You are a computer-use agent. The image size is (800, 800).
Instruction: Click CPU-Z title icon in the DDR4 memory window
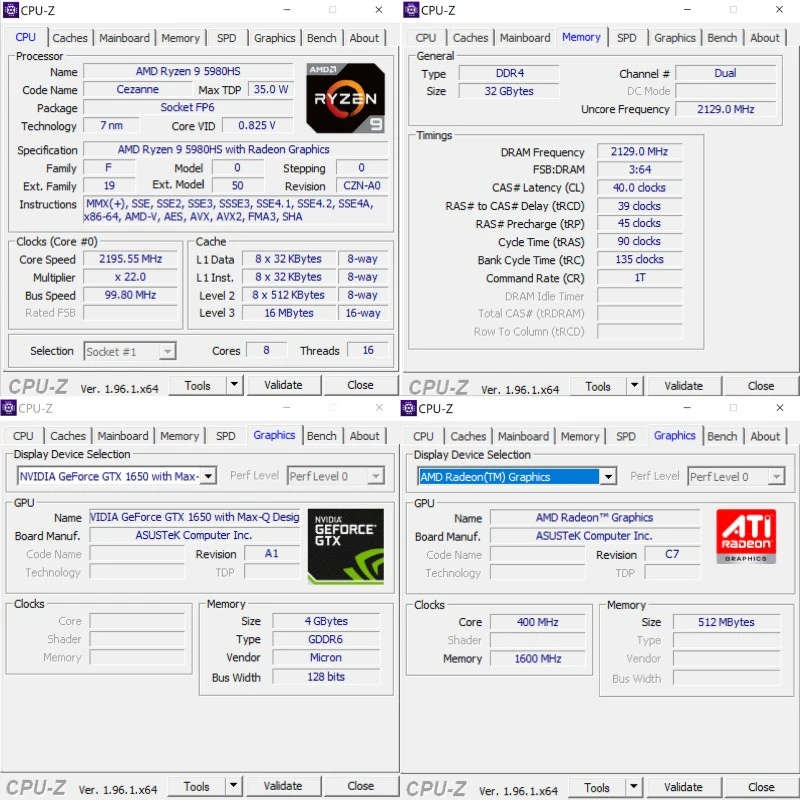tap(410, 10)
